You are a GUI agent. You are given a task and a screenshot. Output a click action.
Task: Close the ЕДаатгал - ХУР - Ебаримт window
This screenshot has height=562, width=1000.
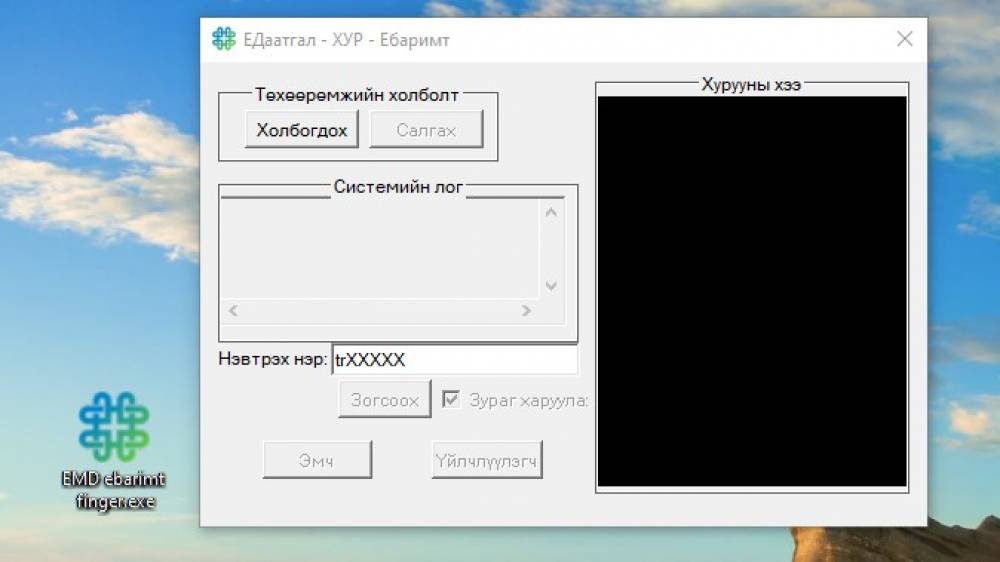click(904, 39)
